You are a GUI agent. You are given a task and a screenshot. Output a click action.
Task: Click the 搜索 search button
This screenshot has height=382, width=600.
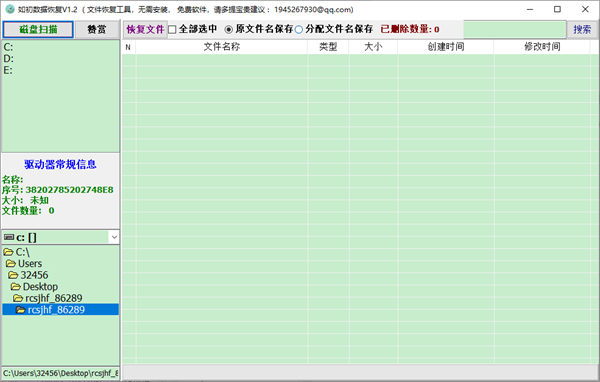click(582, 29)
